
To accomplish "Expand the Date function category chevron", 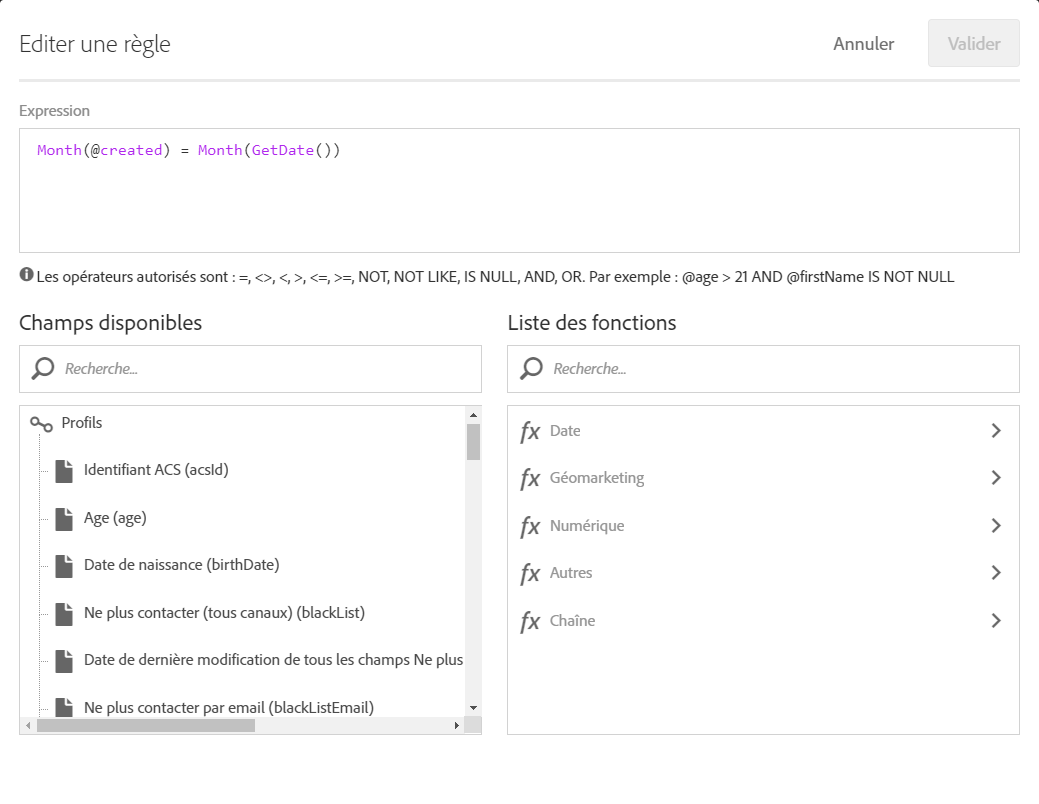I will [995, 431].
